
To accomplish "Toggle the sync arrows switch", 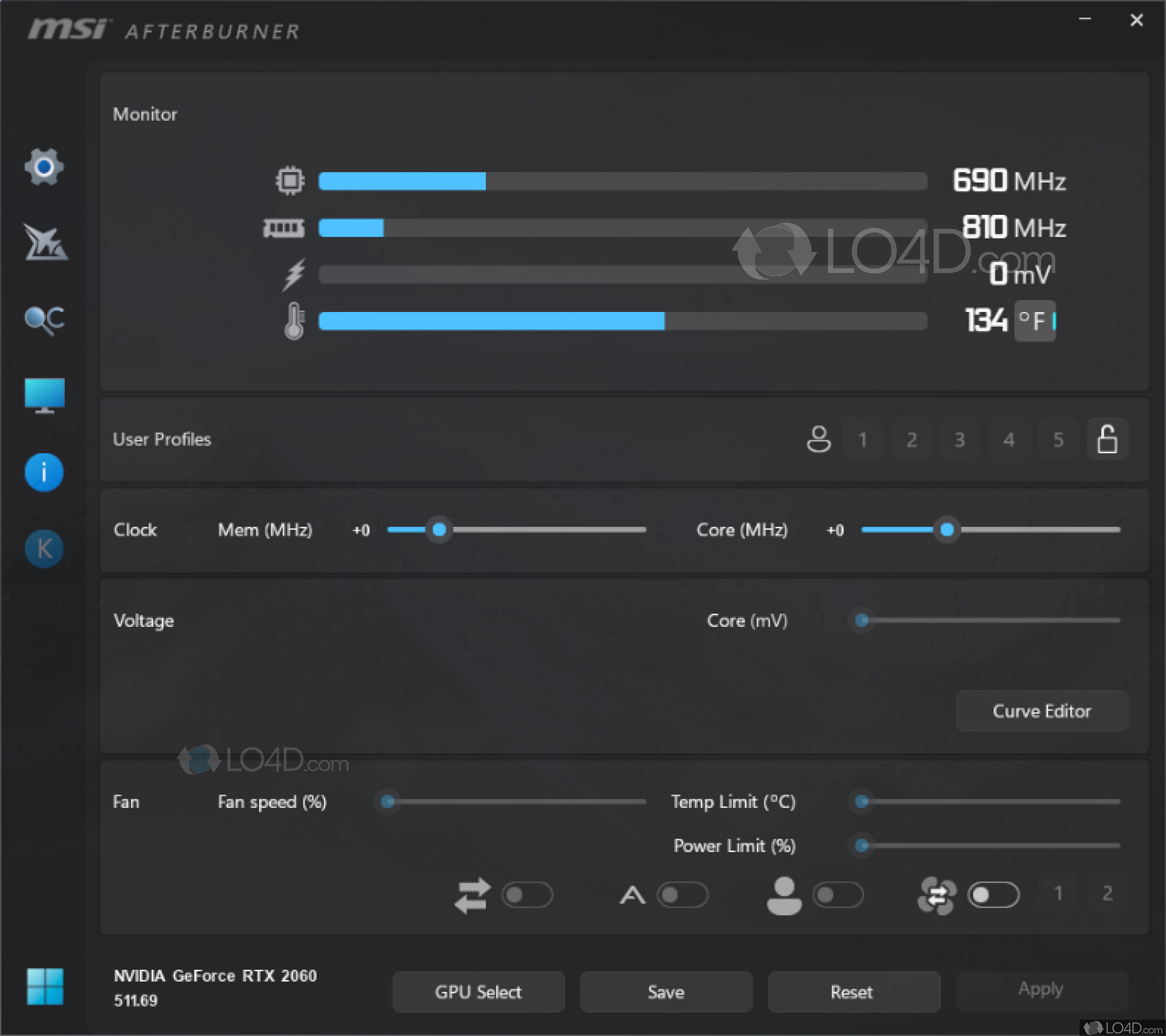I will point(526,895).
